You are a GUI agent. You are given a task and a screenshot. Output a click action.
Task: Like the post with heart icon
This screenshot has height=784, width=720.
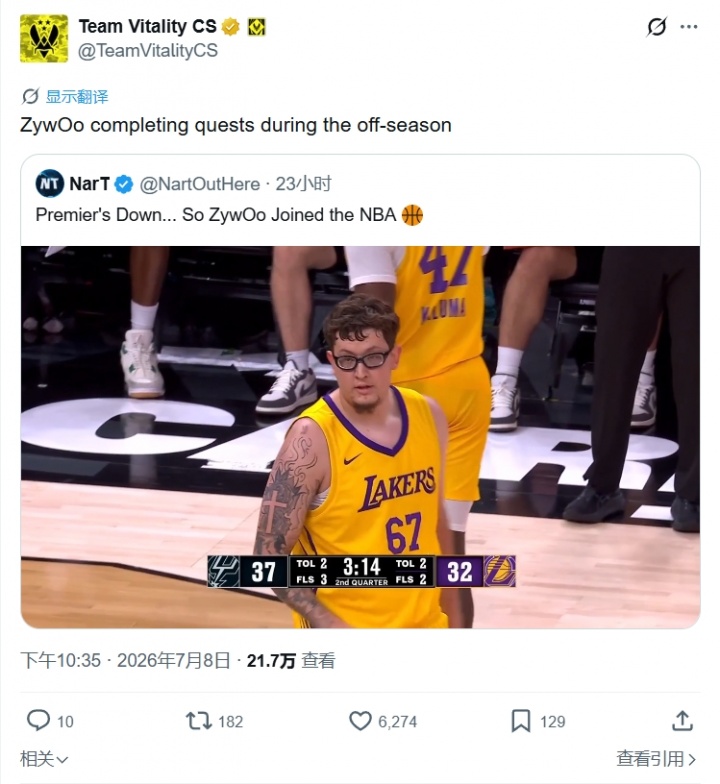[x=360, y=721]
